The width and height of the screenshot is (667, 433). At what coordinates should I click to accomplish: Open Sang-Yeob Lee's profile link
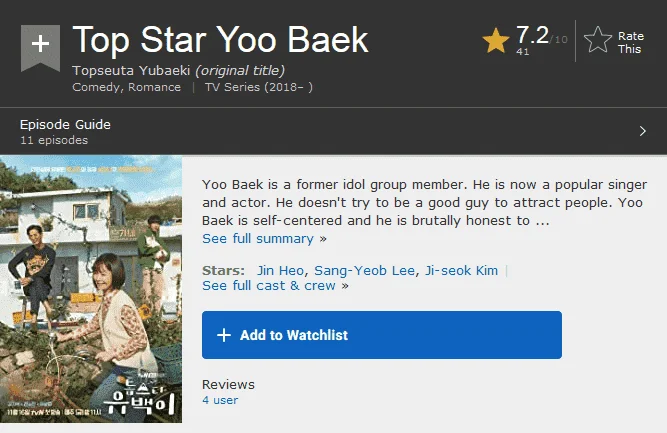tap(364, 271)
